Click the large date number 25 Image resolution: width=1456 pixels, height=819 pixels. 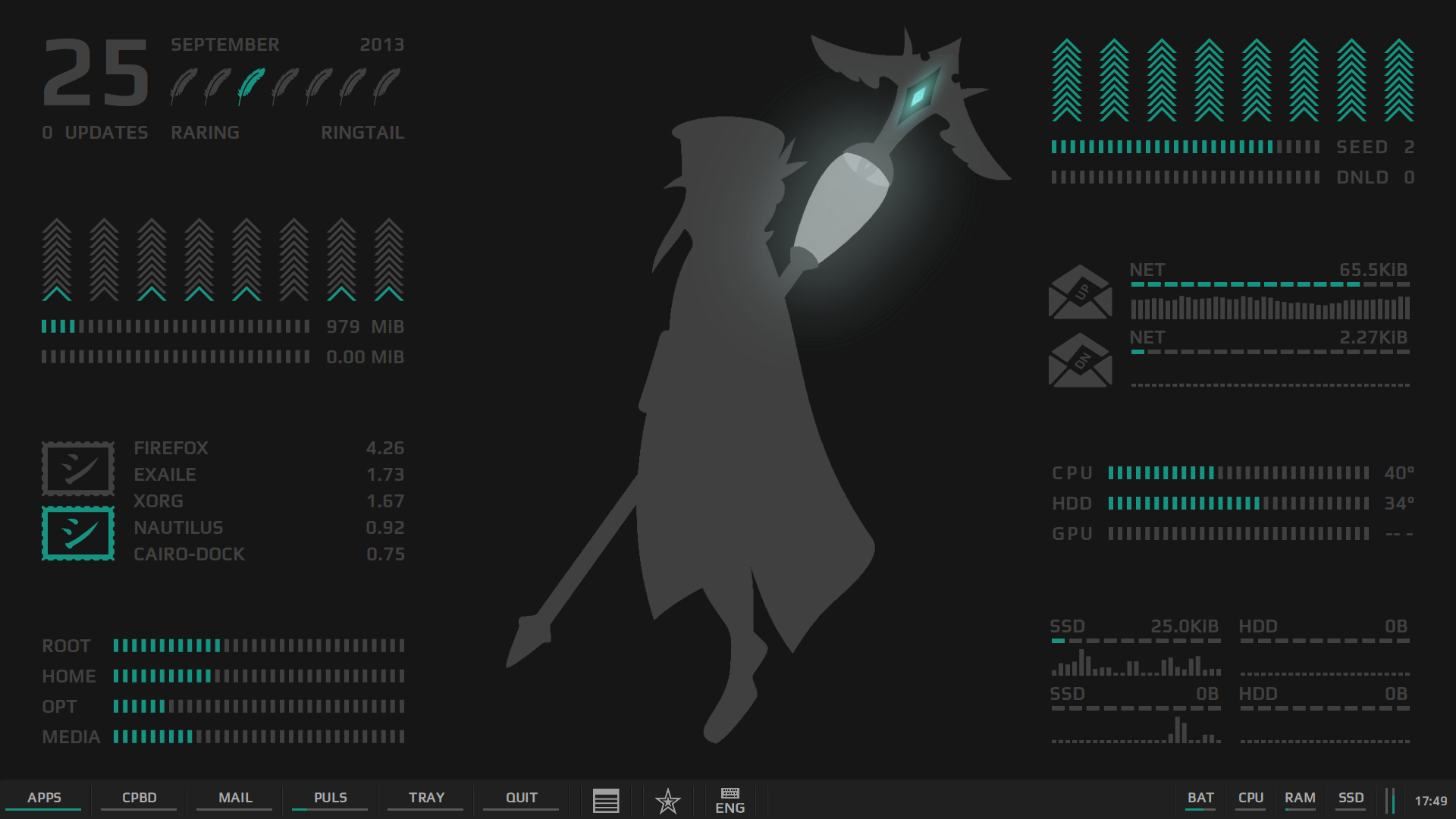pyautogui.click(x=96, y=74)
